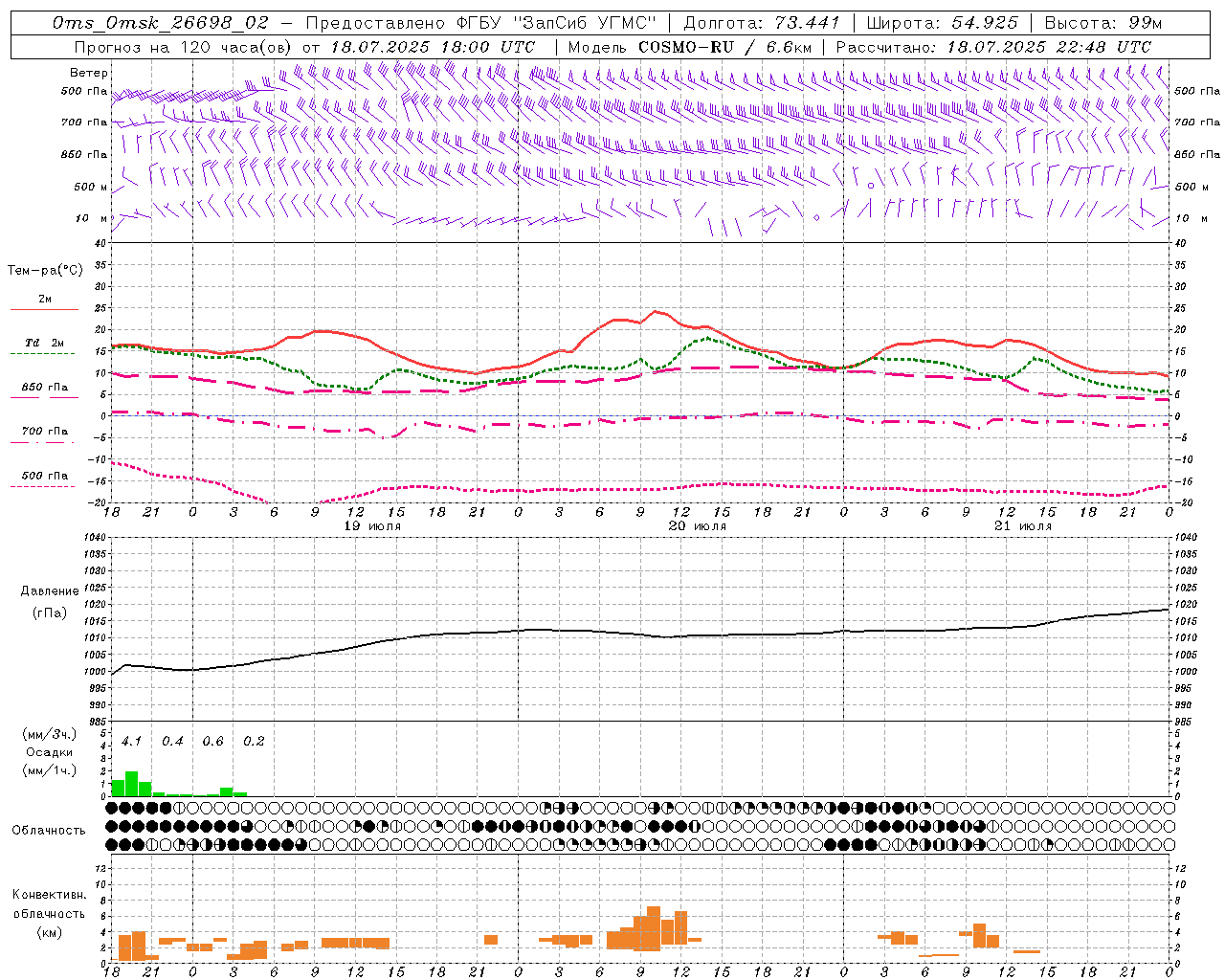Click the station title Oms_Omsk_26698_02
This screenshot has height=980, width=1225.
tap(160, 22)
